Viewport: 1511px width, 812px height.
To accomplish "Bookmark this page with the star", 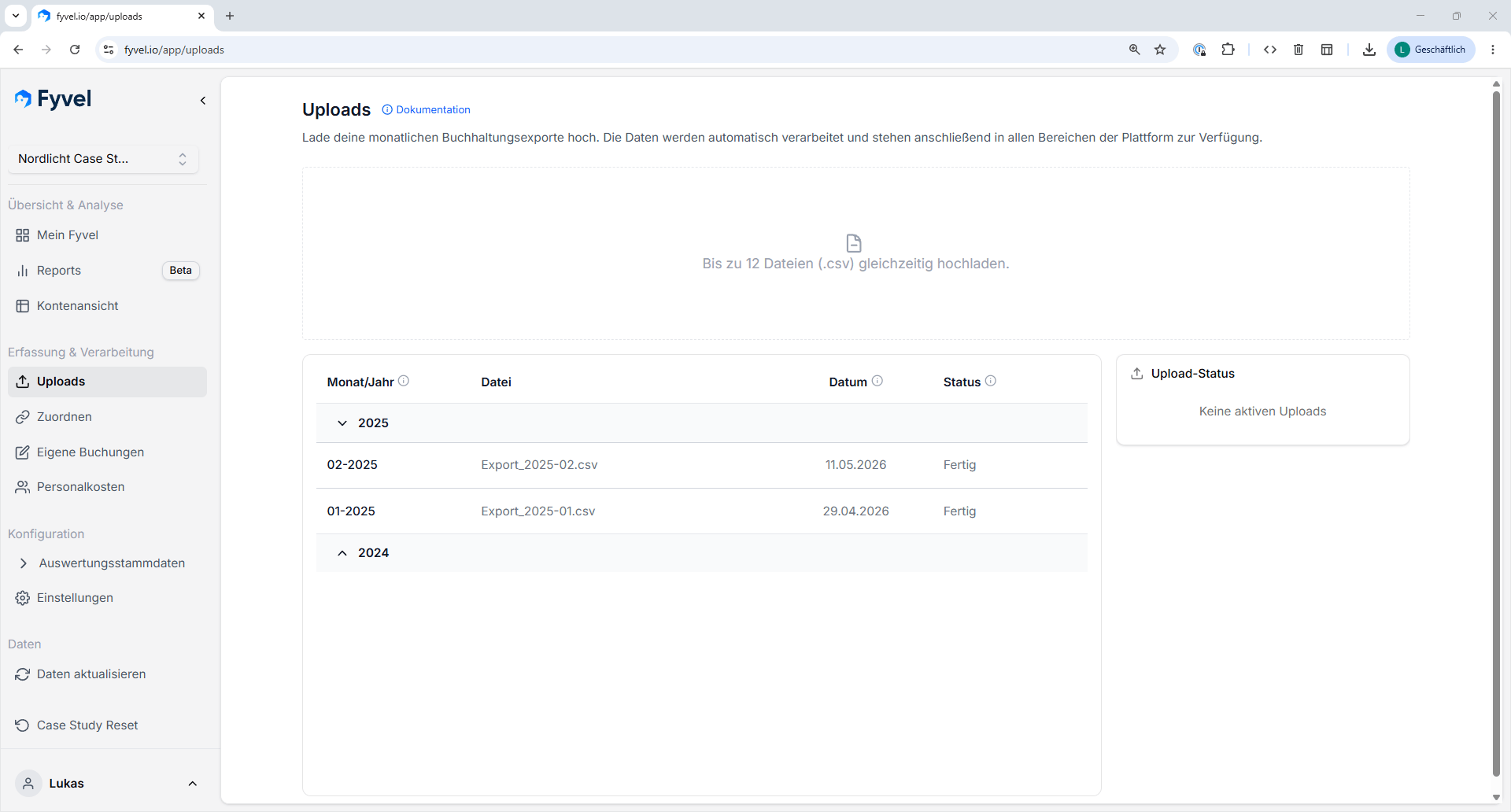I will [1160, 50].
